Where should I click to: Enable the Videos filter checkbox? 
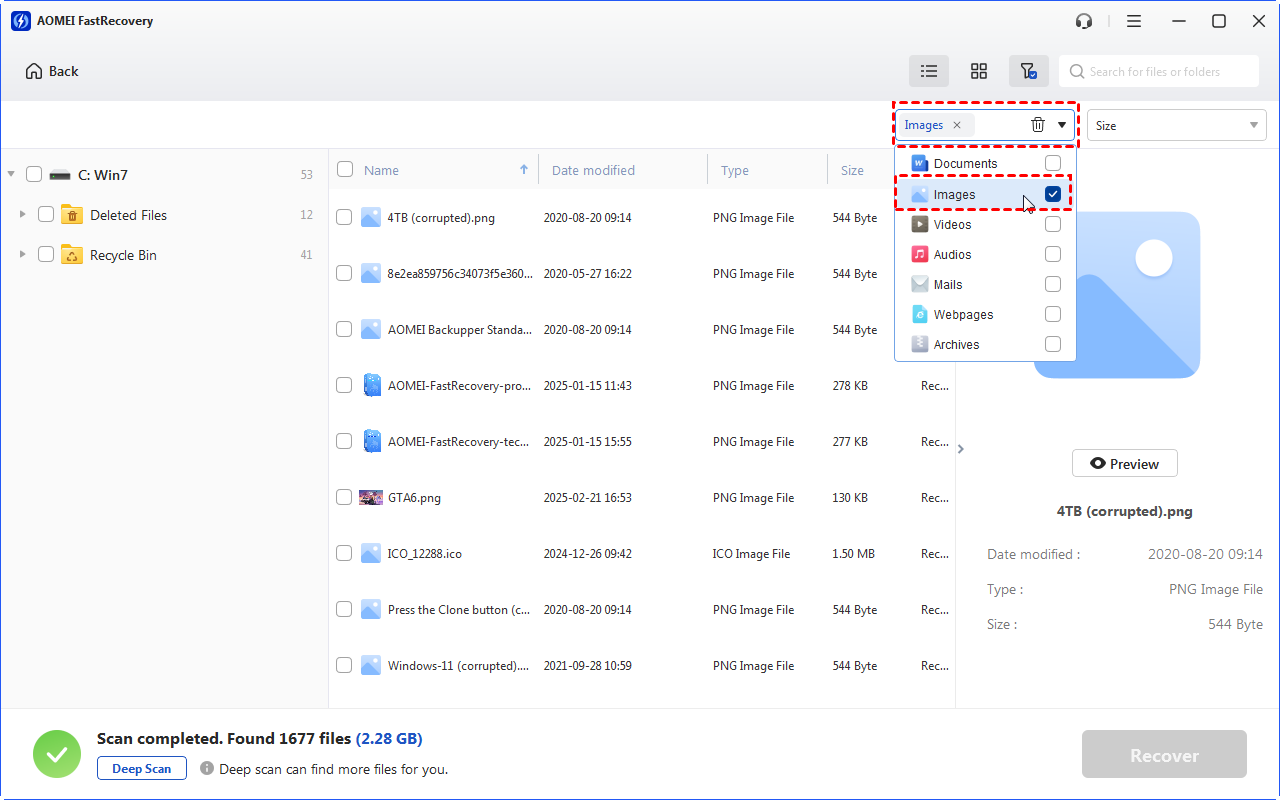1053,224
